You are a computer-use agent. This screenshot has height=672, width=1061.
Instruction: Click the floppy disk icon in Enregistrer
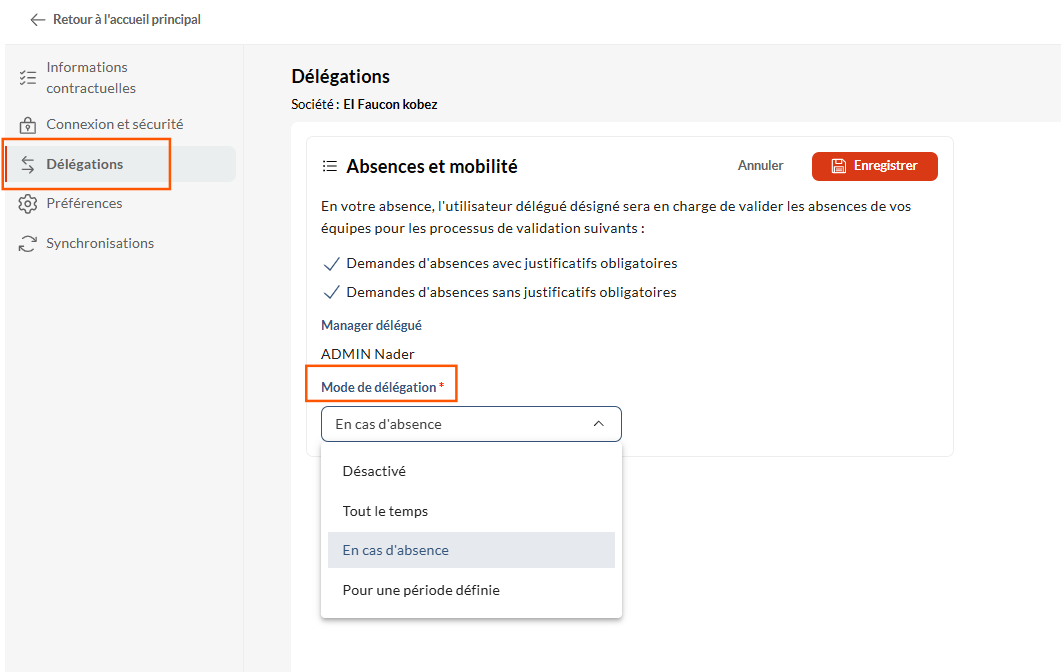pyautogui.click(x=839, y=166)
